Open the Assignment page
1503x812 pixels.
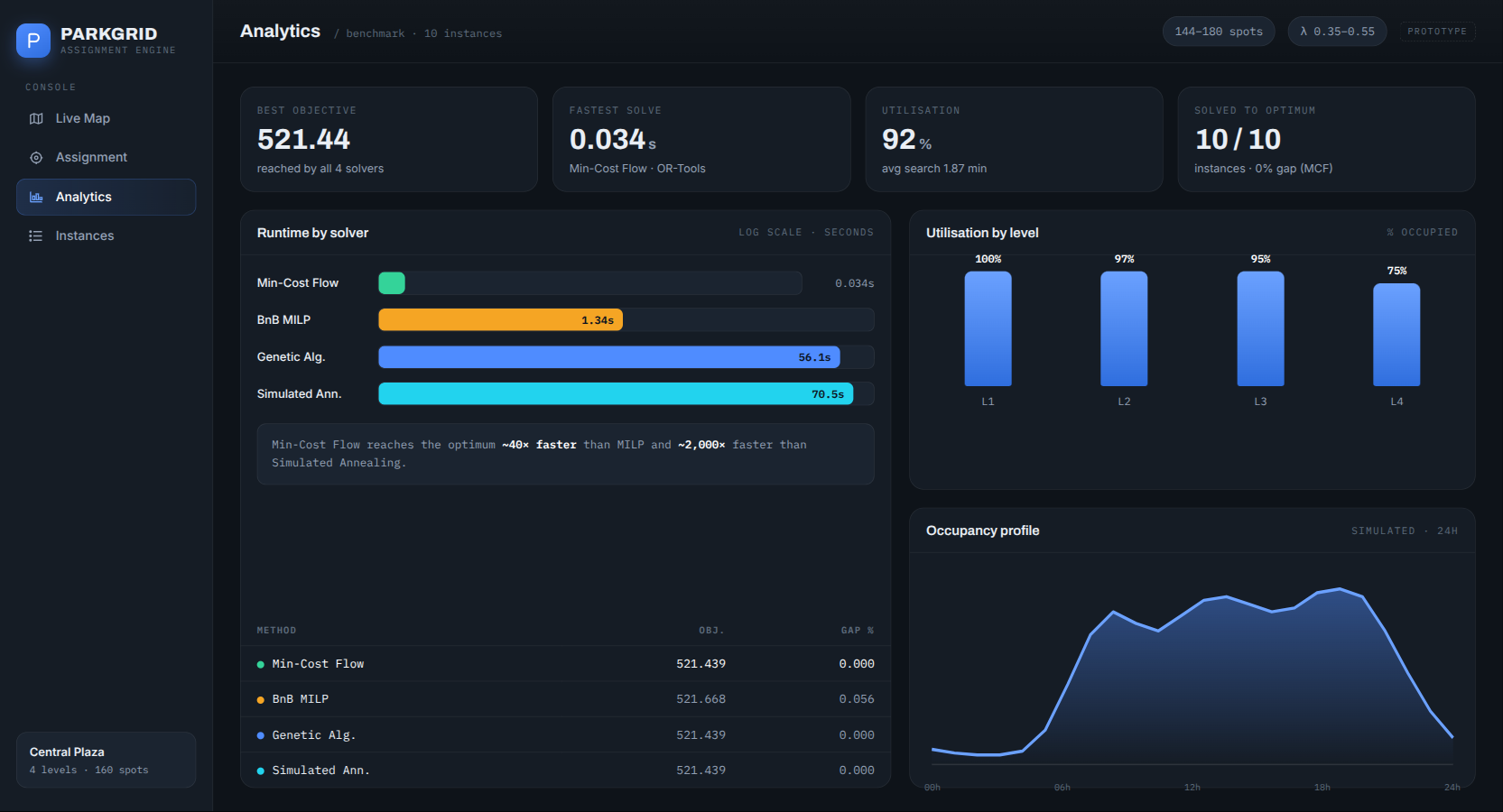click(x=106, y=157)
